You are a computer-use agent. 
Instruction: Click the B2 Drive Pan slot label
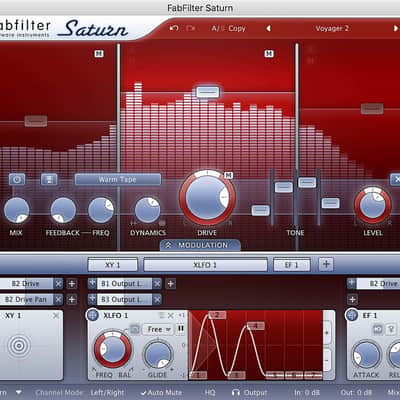26,299
